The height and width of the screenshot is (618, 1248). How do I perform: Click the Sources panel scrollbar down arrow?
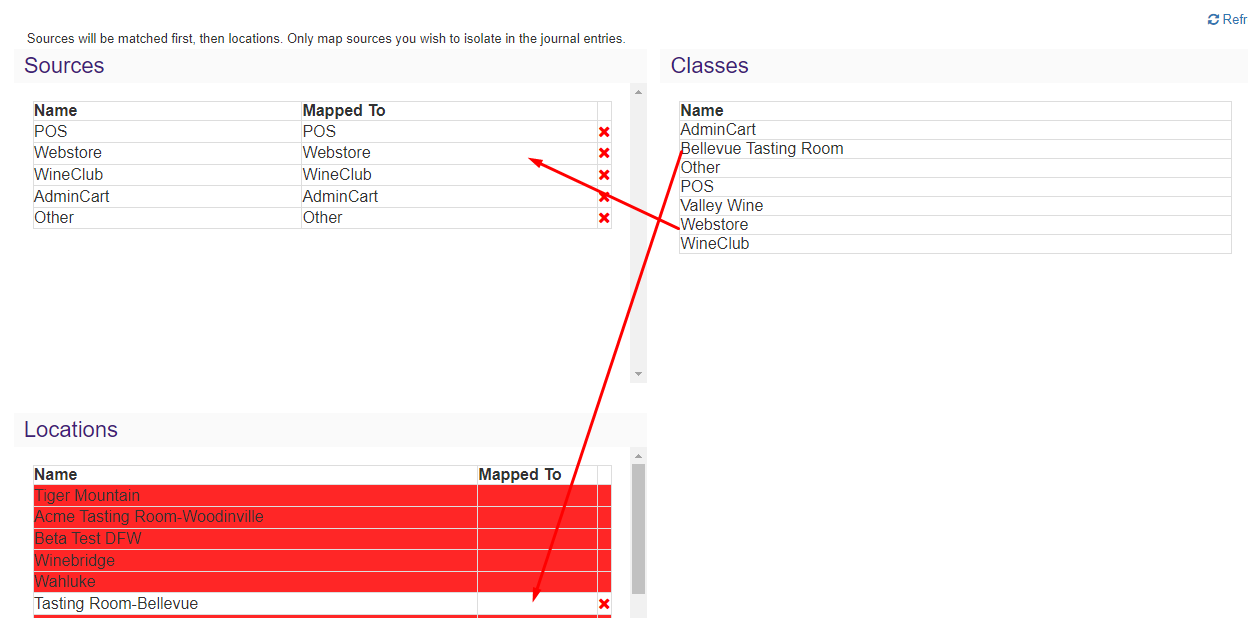click(x=638, y=373)
